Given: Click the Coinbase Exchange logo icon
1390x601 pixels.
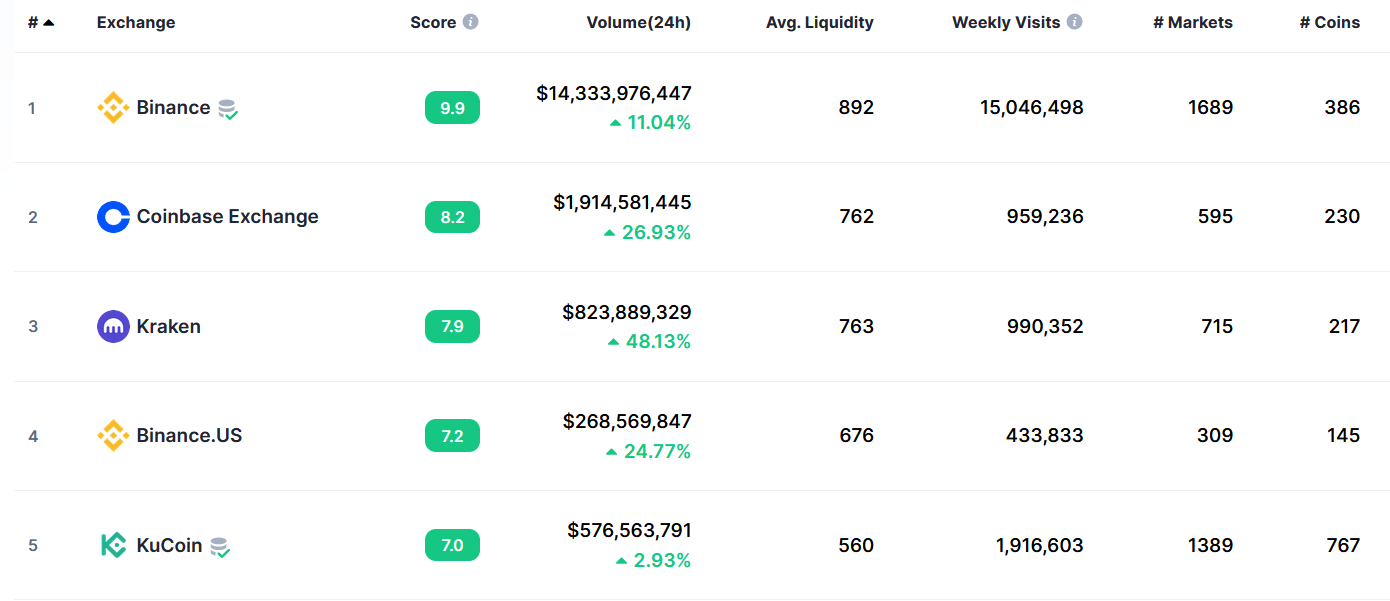Looking at the screenshot, I should [x=113, y=217].
